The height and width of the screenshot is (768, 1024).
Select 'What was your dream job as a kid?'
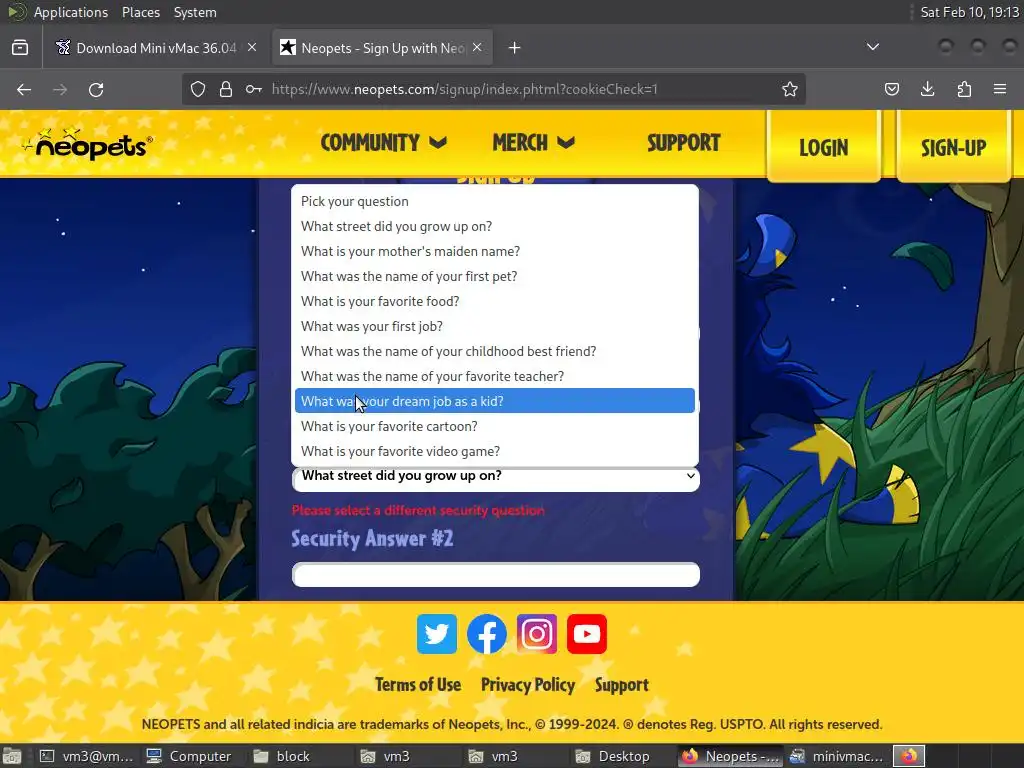494,401
